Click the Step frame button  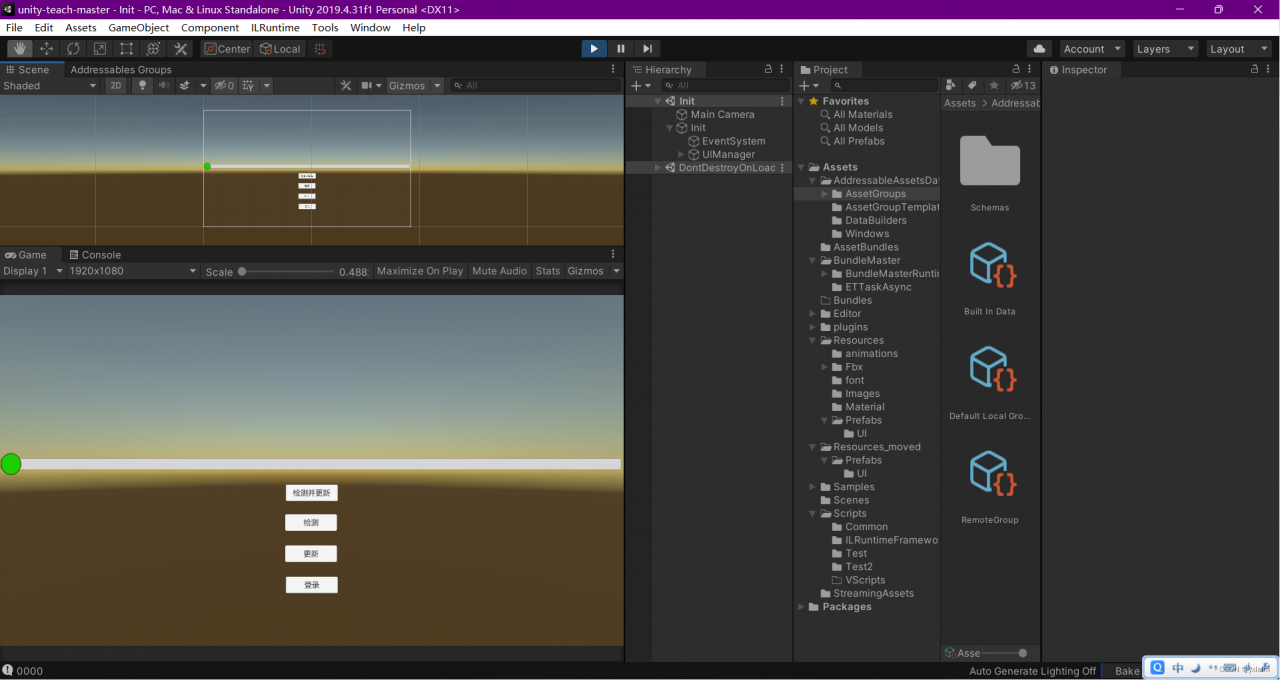pos(648,49)
